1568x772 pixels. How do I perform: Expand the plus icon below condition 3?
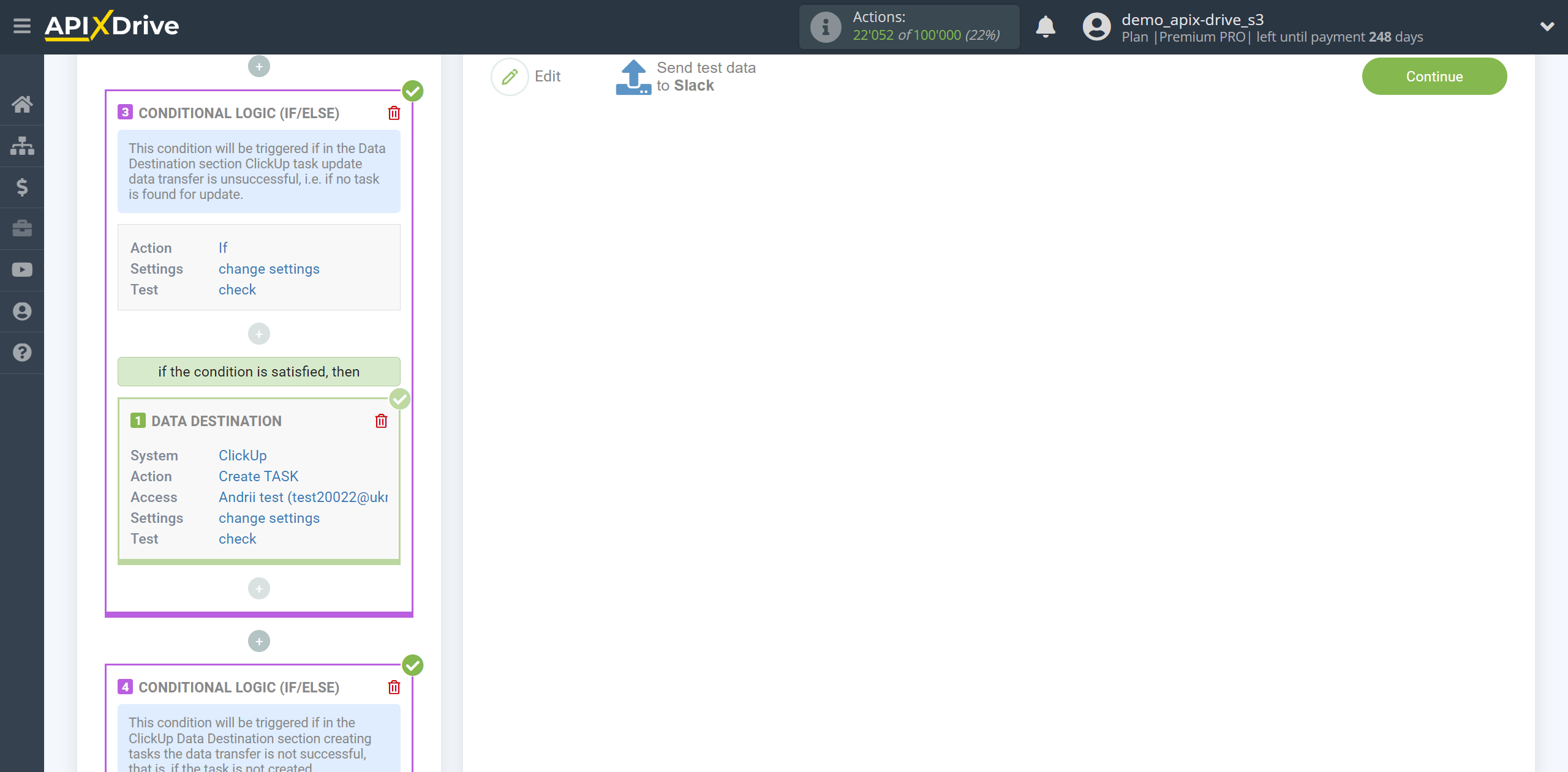pos(259,641)
